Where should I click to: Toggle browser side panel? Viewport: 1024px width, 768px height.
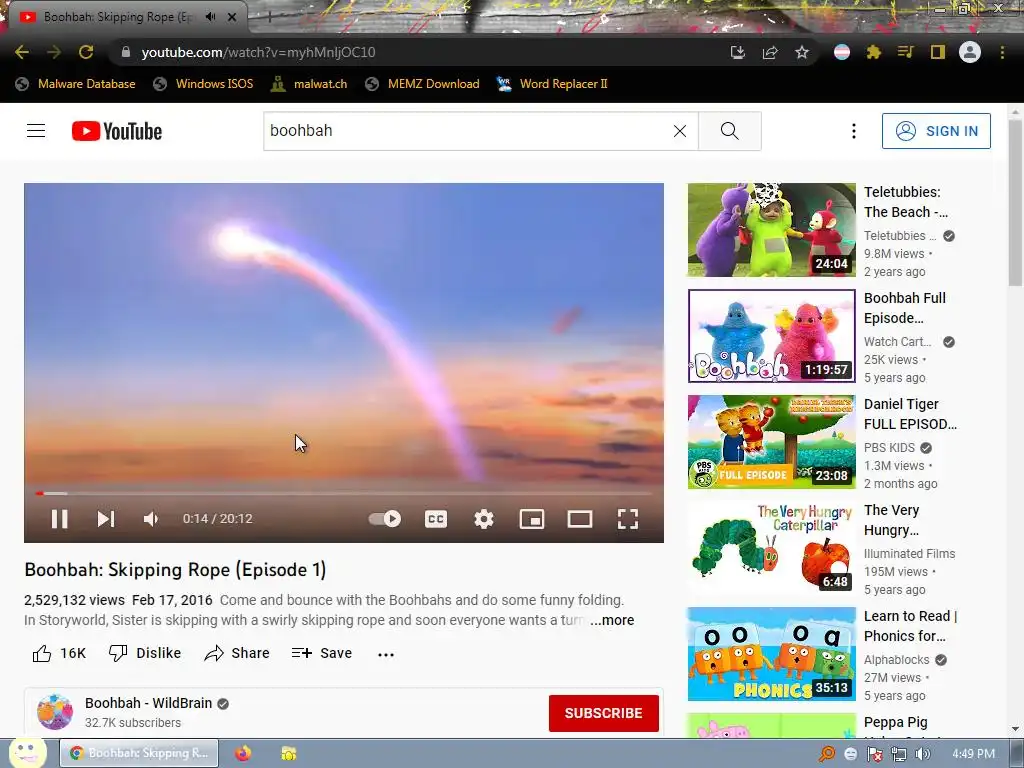coord(938,52)
